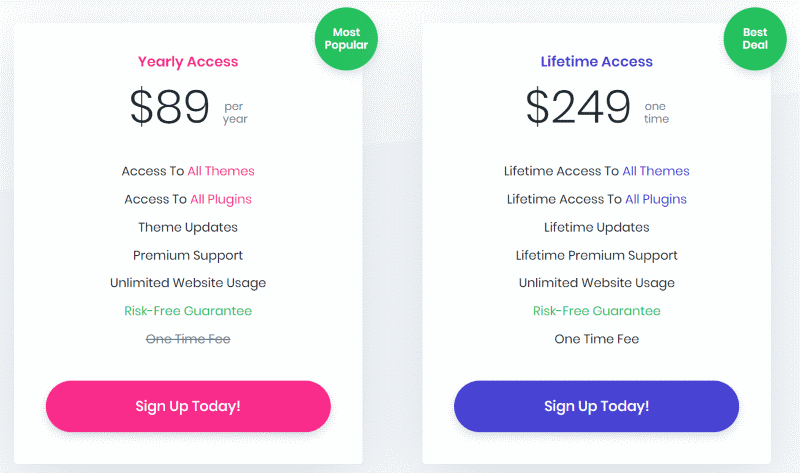Click Risk-Free Guarantee under Lifetime Access
Screen dimensions: 800x473
tap(596, 311)
